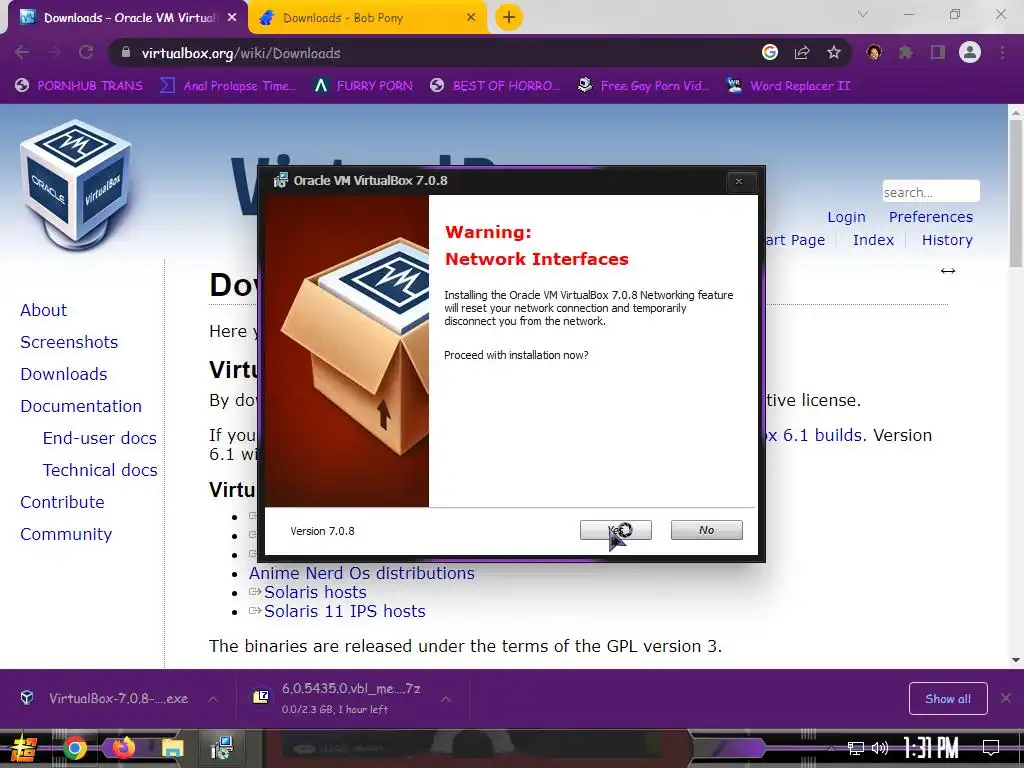This screenshot has width=1024, height=768.
Task: Reload the current page
Action: coord(86,52)
